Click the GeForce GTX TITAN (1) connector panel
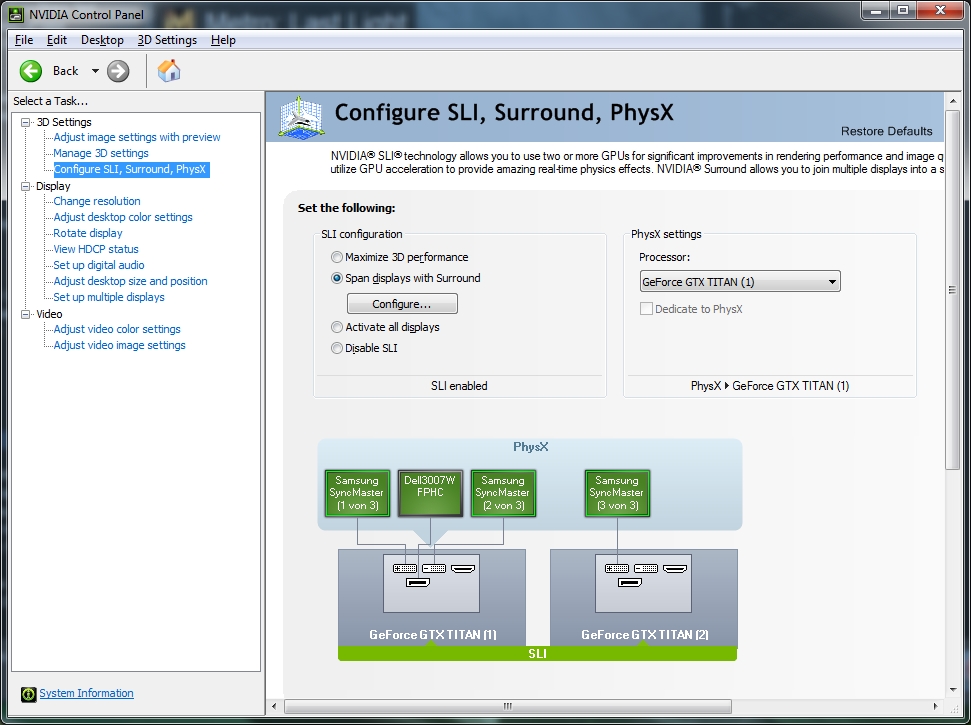Screen dimensions: 971x725 click(432, 583)
